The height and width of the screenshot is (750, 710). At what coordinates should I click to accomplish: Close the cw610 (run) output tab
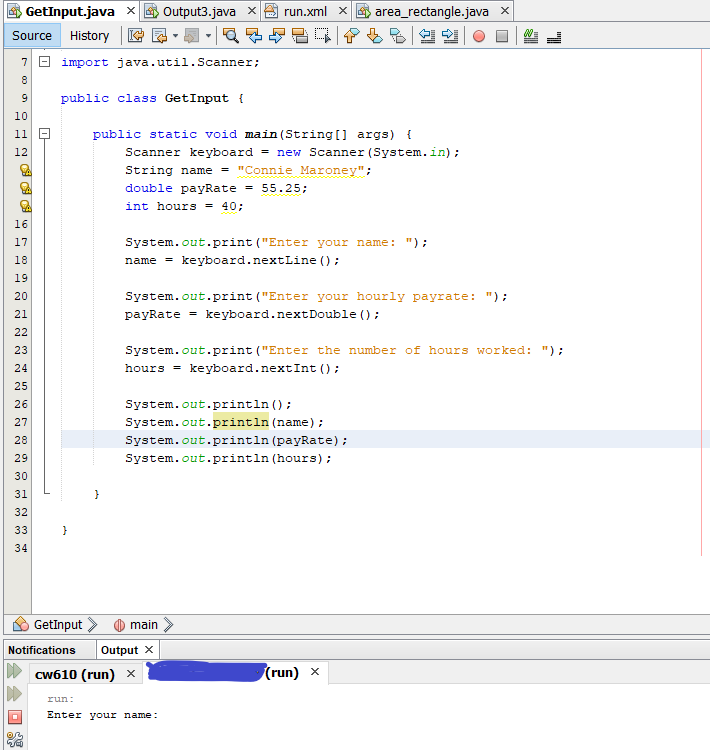pyautogui.click(x=131, y=674)
